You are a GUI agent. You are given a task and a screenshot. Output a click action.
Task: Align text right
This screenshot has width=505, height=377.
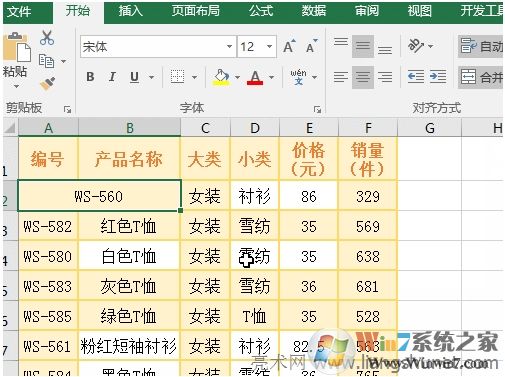(x=385, y=77)
